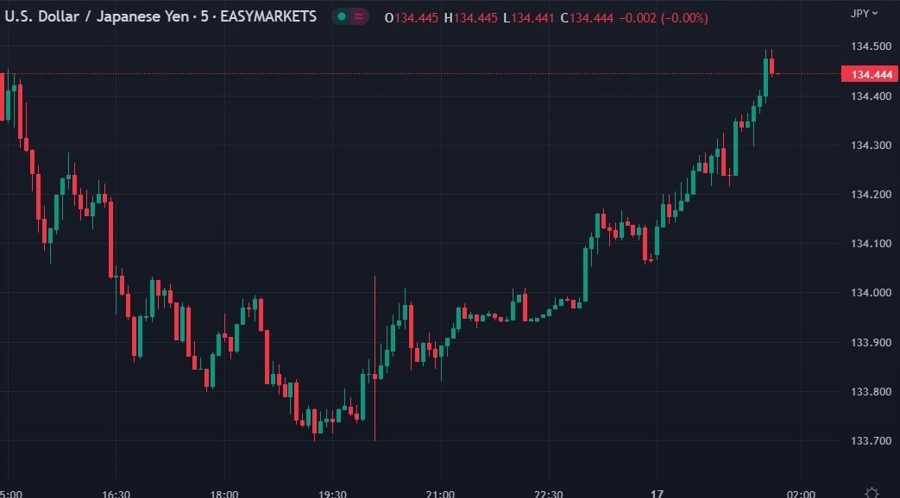
Task: Open the JPY currency dropdown
Action: pos(864,13)
